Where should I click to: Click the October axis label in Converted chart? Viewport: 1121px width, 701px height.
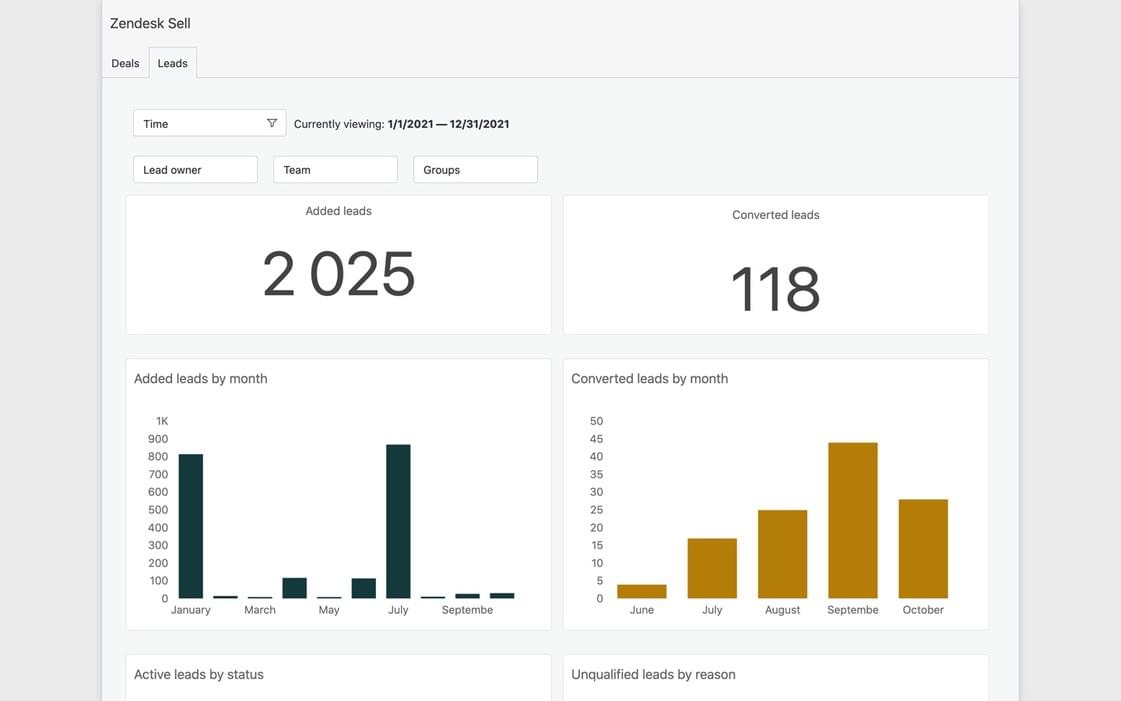point(923,610)
